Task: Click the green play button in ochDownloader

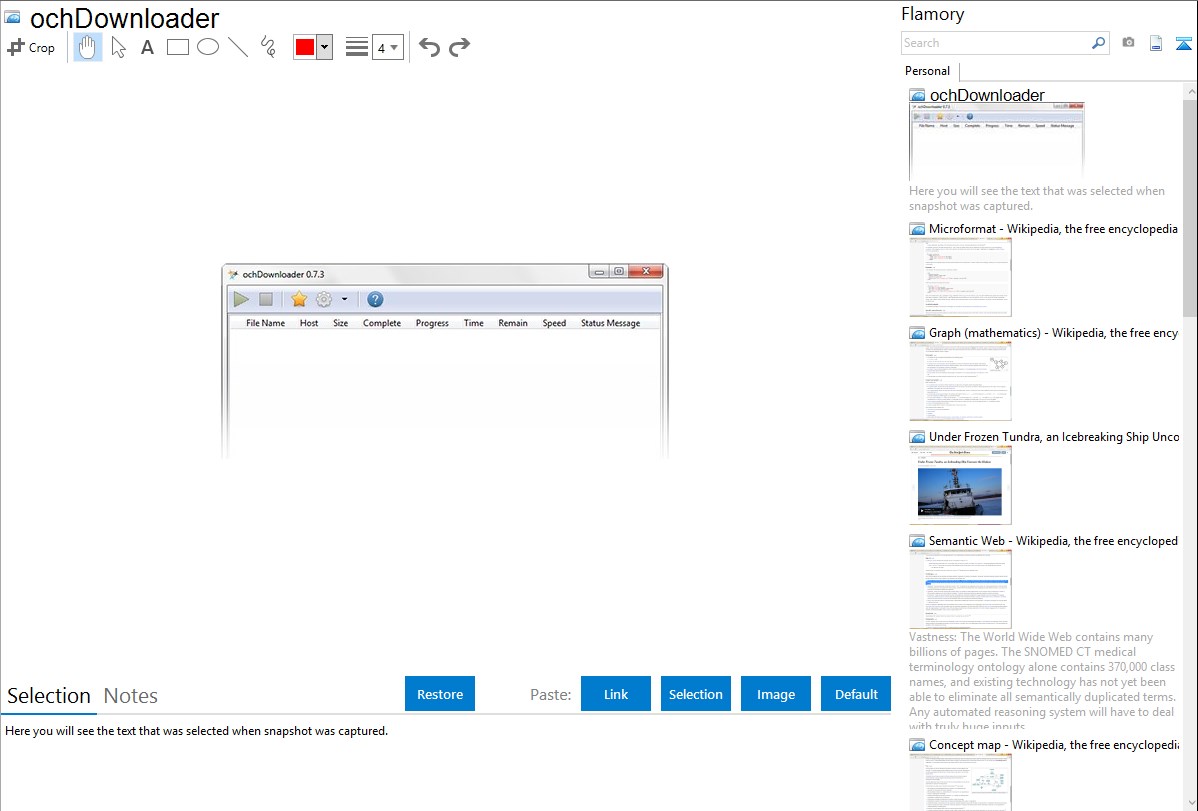Action: tap(241, 299)
